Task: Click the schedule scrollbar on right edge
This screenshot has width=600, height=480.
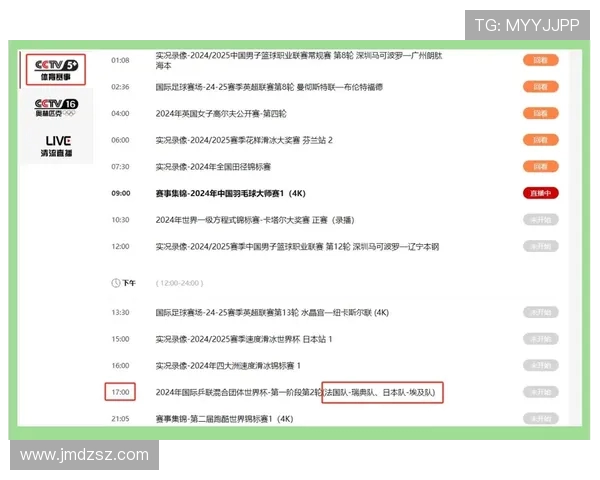Action: [575, 237]
